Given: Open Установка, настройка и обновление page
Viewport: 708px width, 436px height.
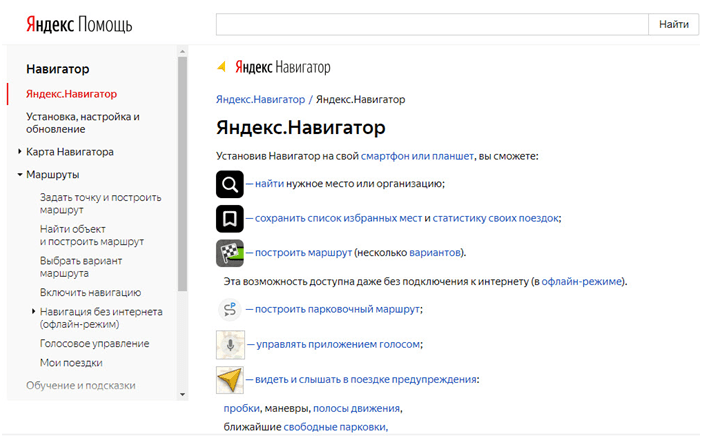Looking at the screenshot, I should (x=82, y=122).
